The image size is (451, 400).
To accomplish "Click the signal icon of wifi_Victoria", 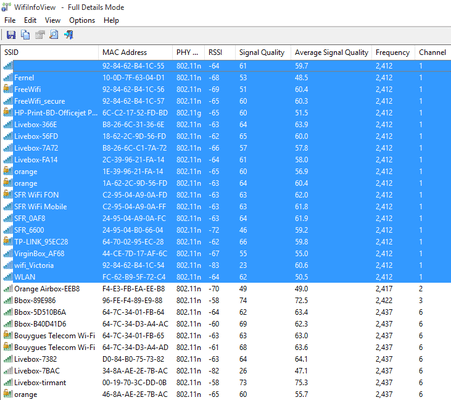I will point(8,265).
